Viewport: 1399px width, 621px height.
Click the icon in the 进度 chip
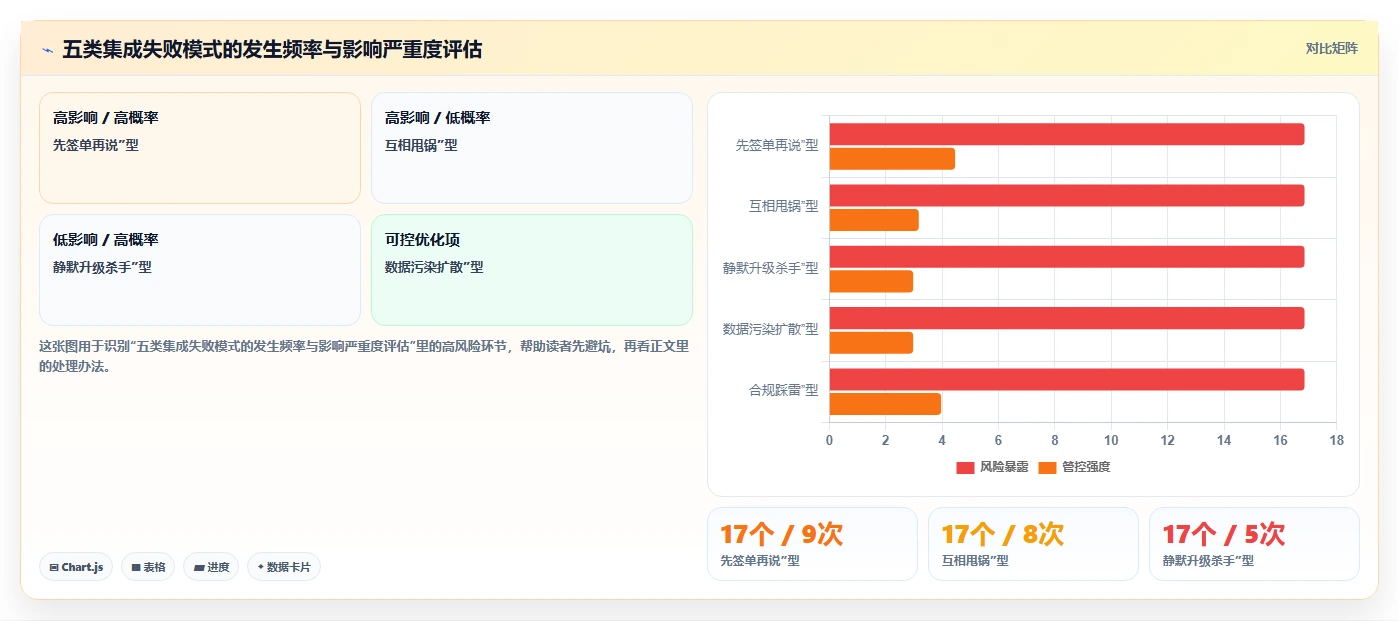click(x=199, y=567)
